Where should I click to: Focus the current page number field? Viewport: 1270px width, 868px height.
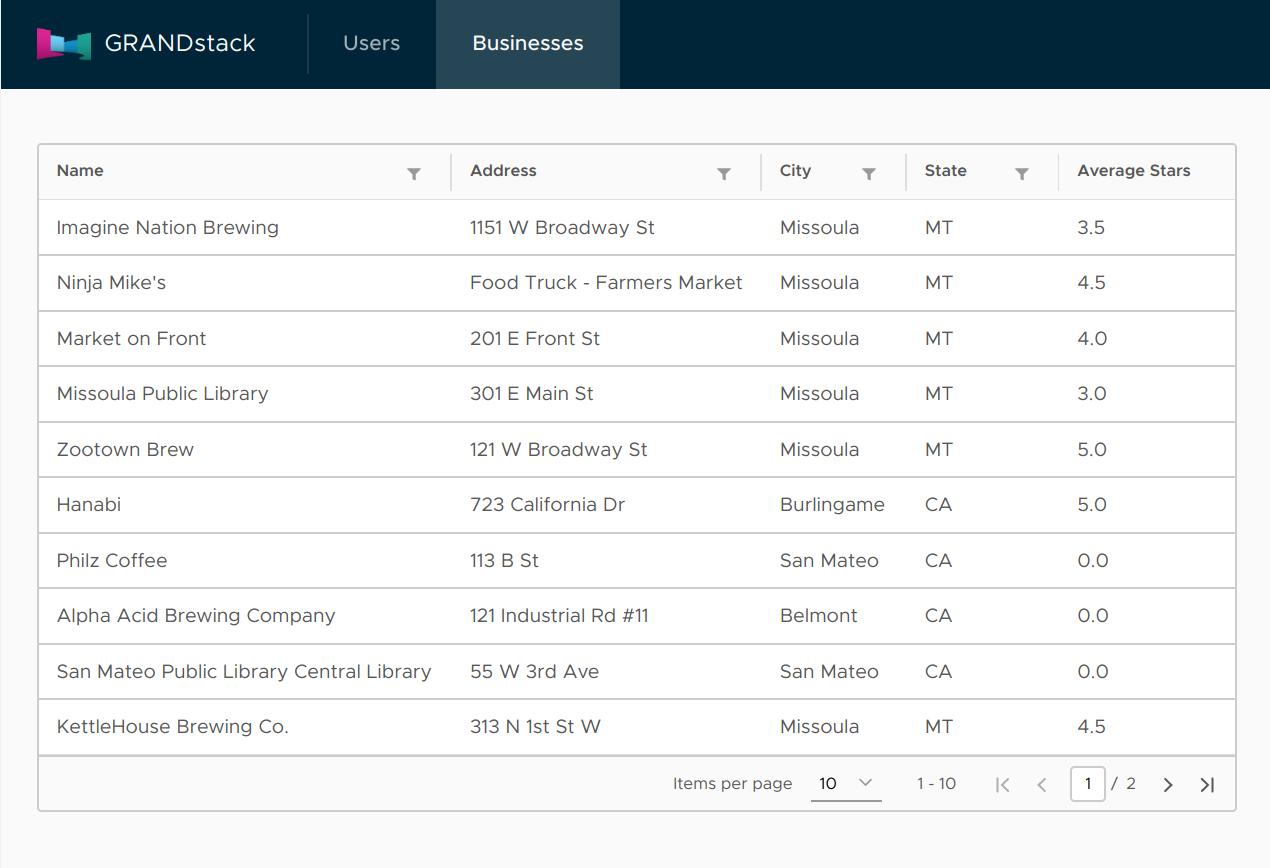pyautogui.click(x=1088, y=784)
